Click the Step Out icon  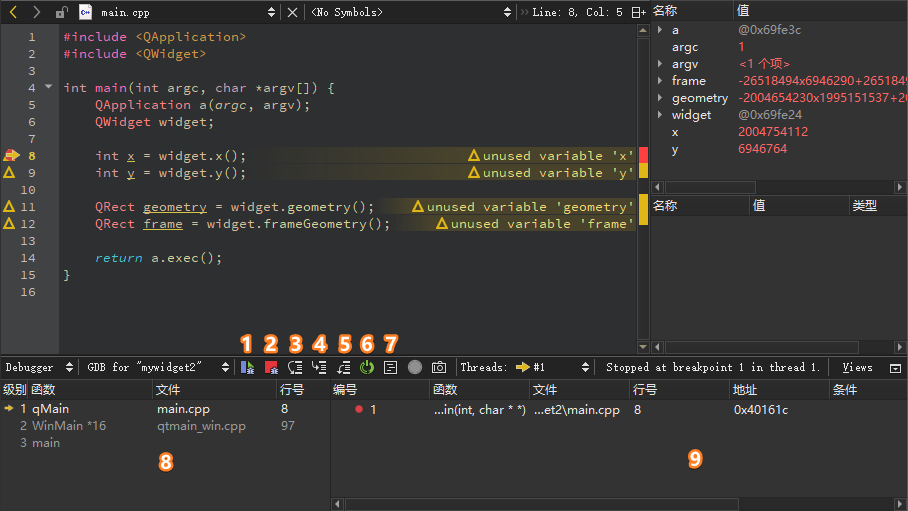343,368
